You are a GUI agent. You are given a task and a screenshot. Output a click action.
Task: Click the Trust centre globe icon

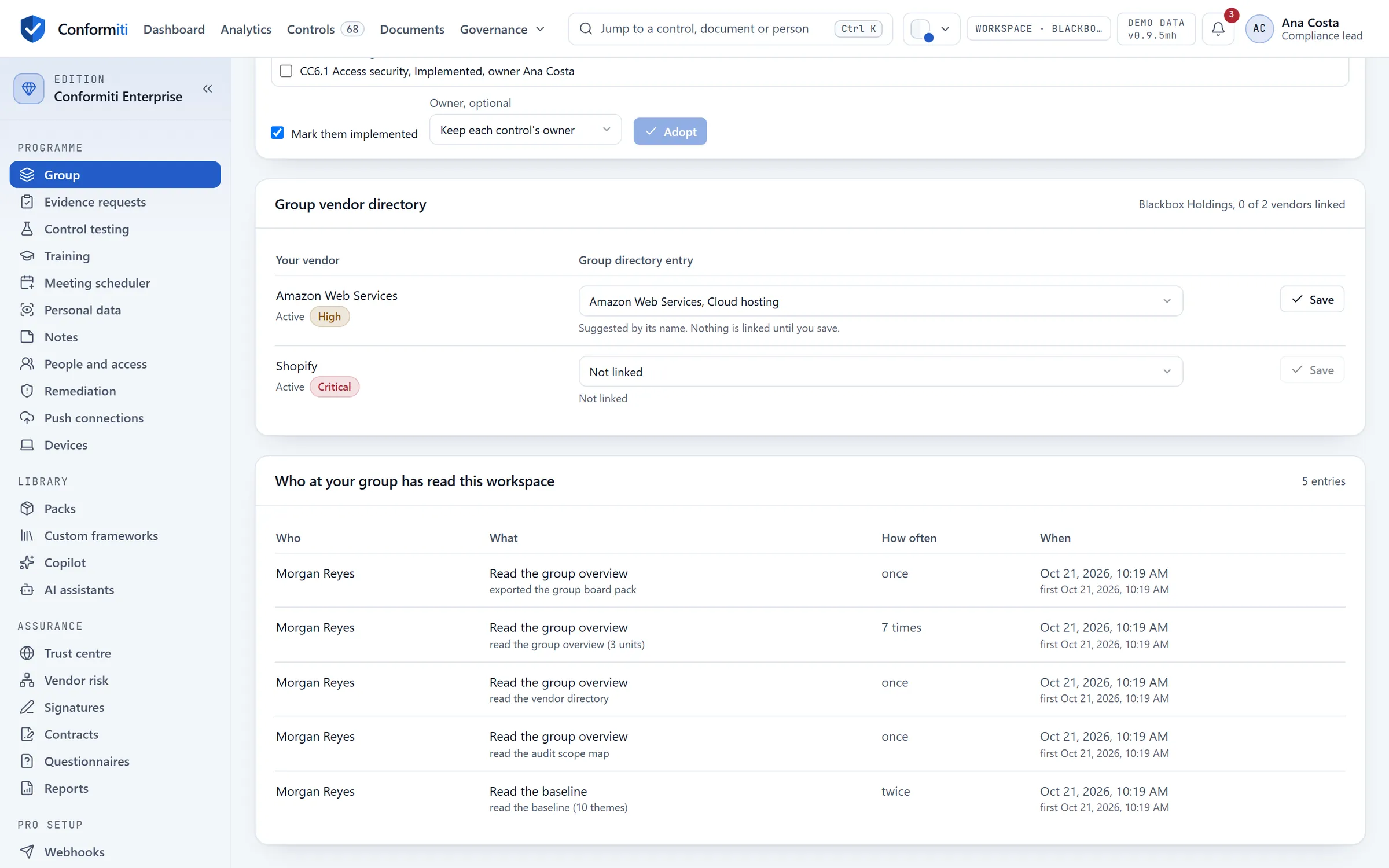27,653
